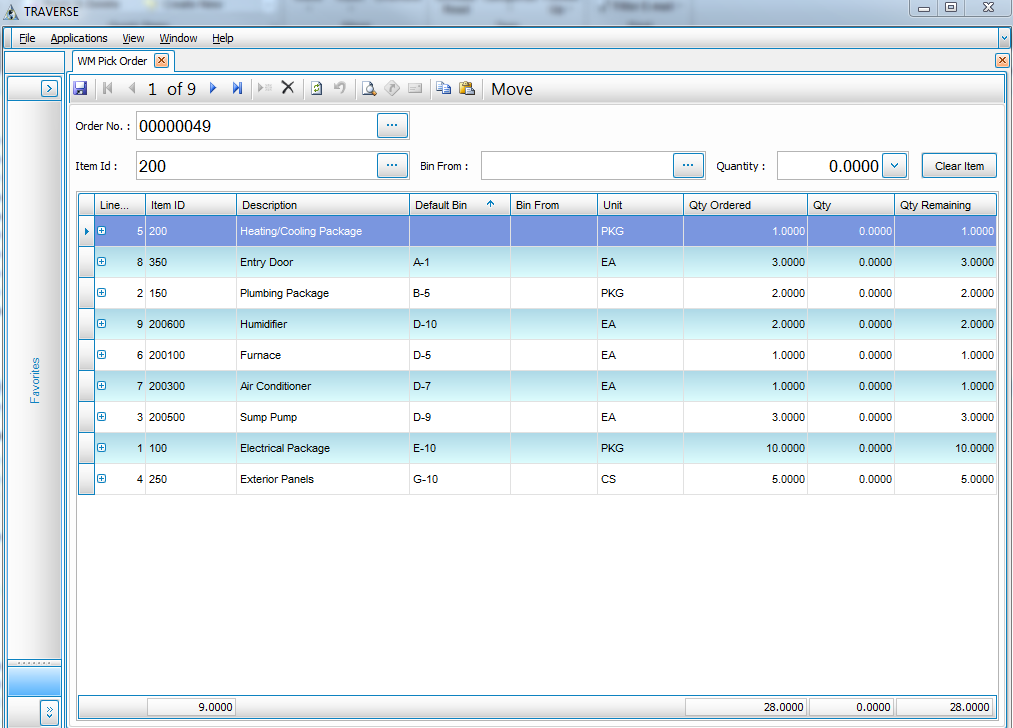Click the Item Id input field
Image resolution: width=1013 pixels, height=728 pixels.
pos(256,165)
